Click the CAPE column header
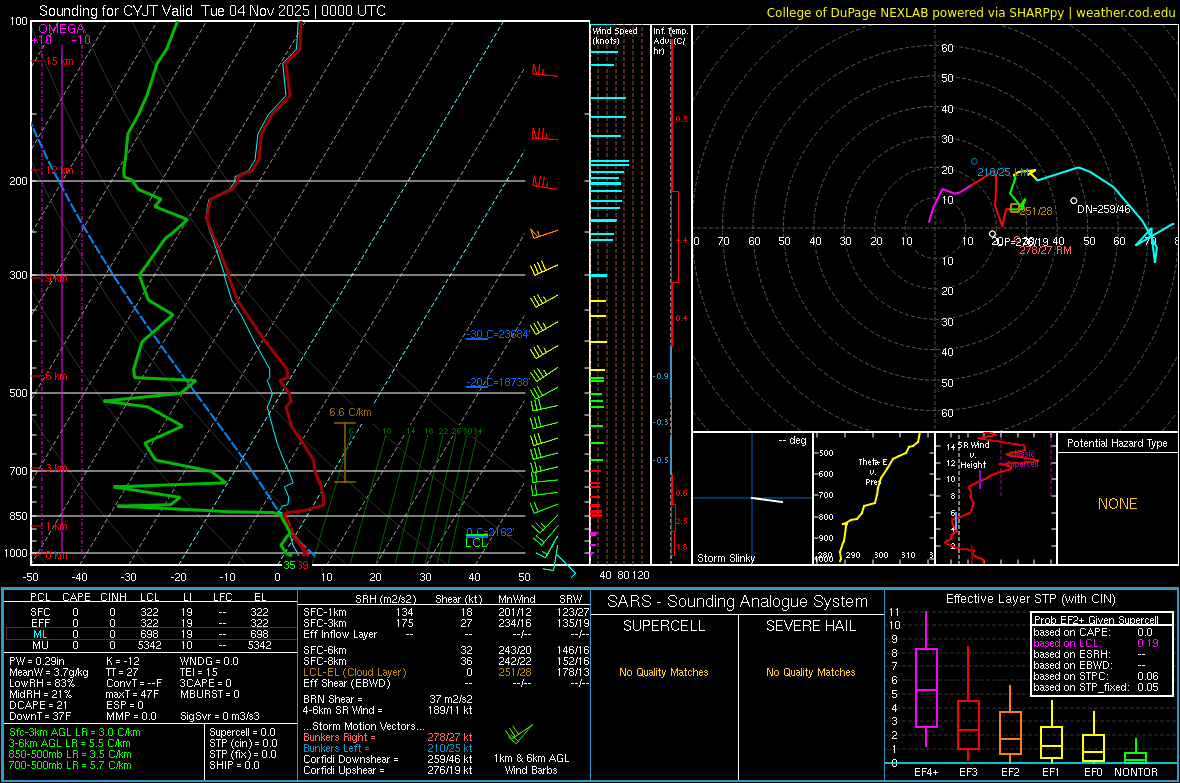The image size is (1180, 783). (76, 597)
